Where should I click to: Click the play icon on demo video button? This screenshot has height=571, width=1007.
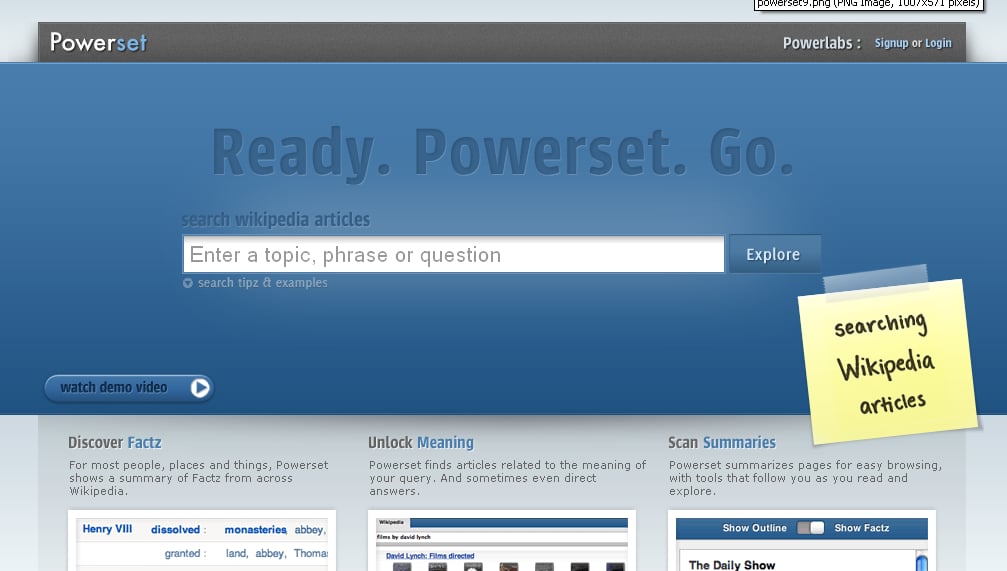[200, 388]
